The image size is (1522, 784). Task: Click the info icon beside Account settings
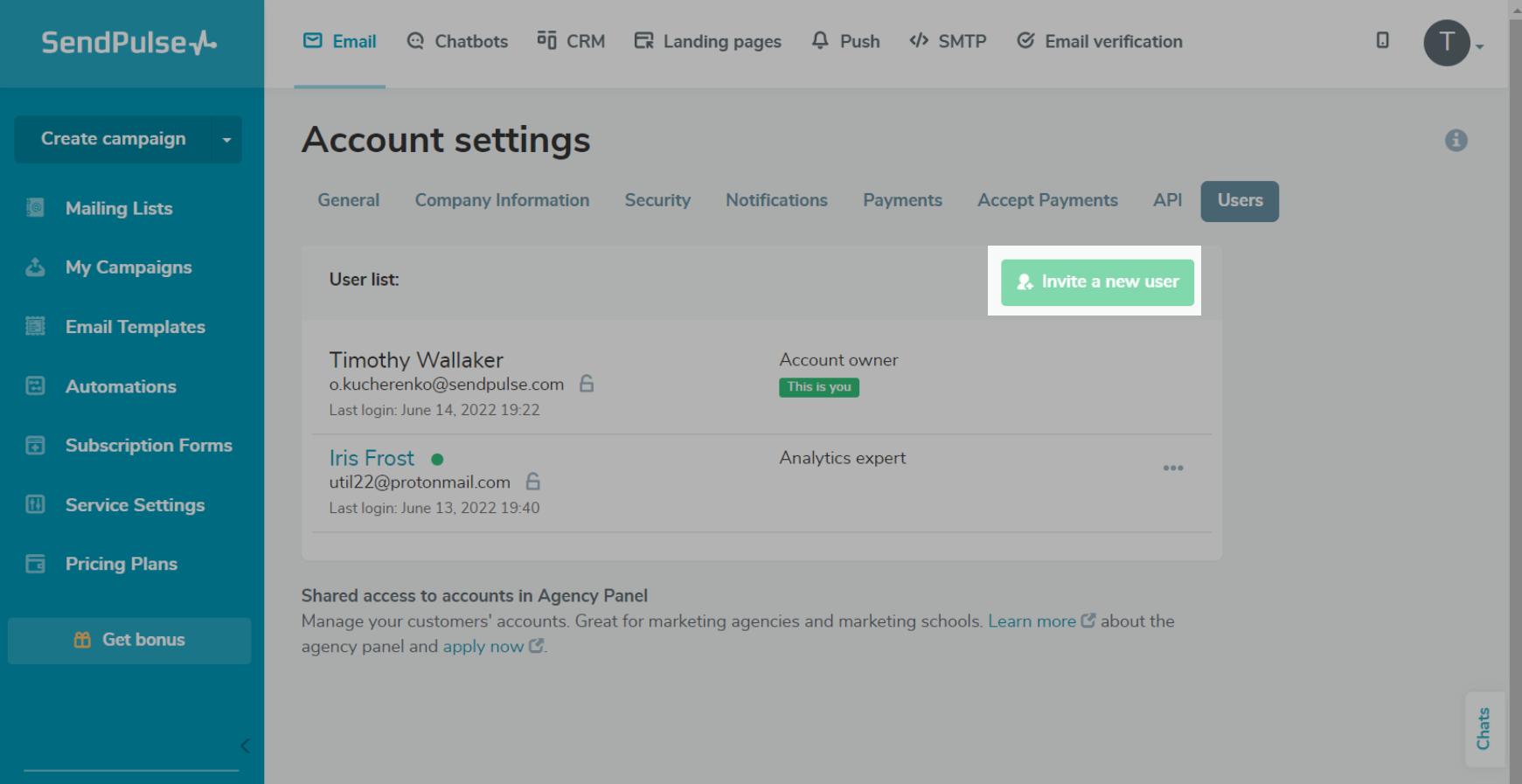tap(1456, 140)
